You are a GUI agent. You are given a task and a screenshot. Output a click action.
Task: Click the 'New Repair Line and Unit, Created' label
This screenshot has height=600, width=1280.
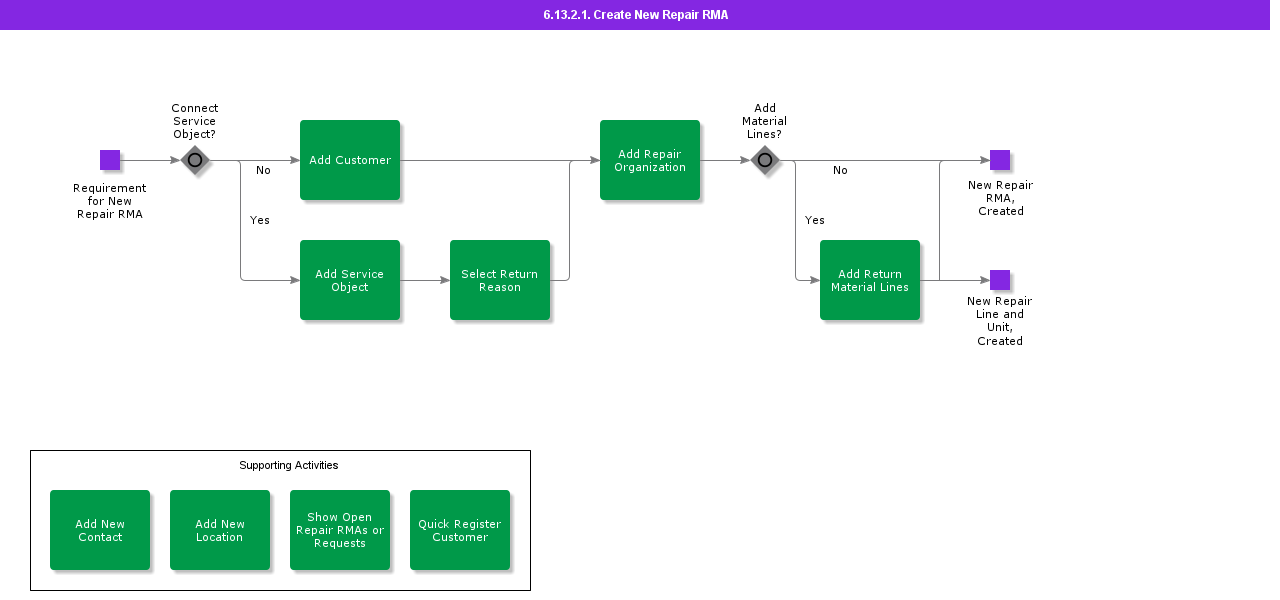[1000, 321]
